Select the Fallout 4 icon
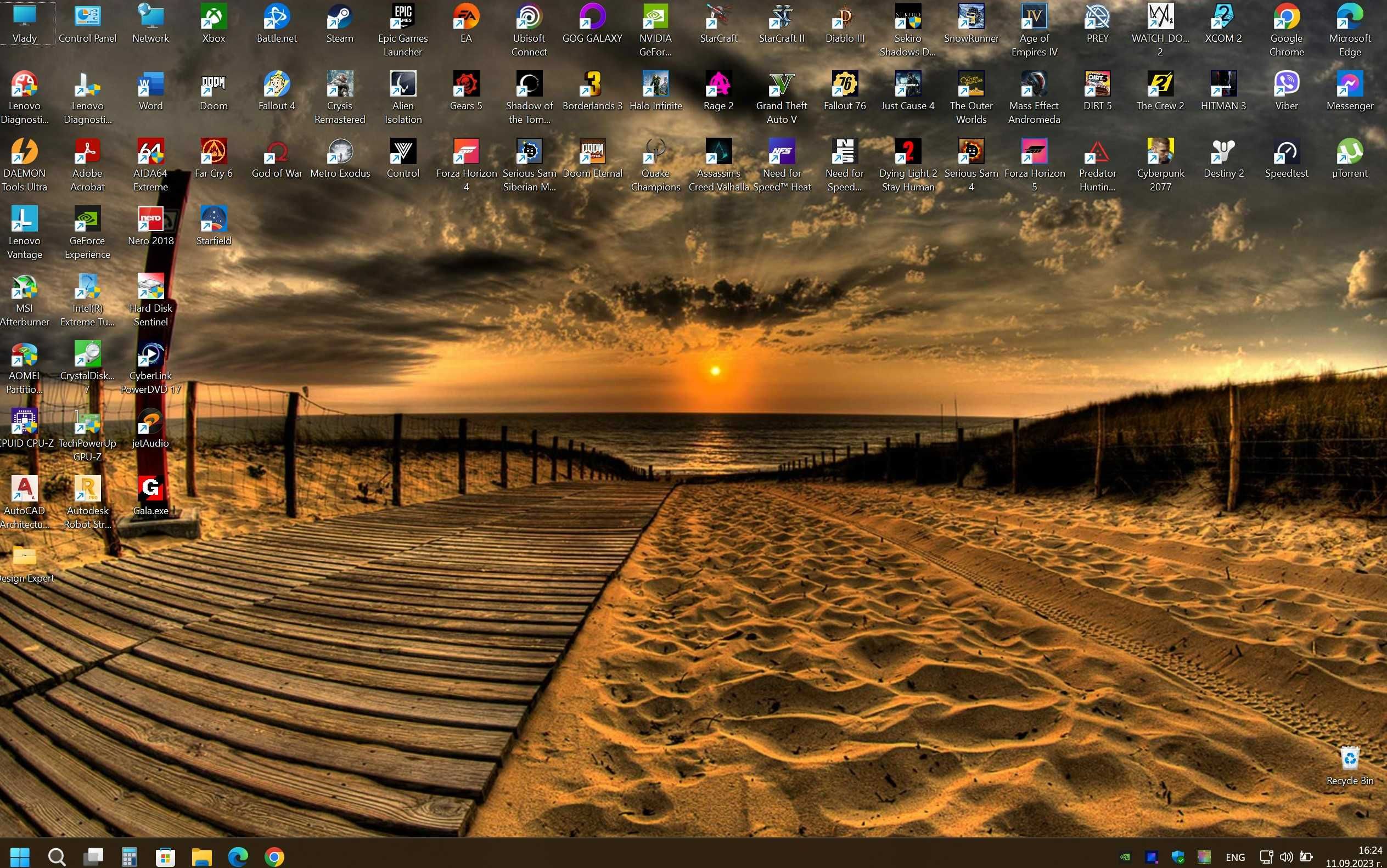Screen dimensions: 1387x868 (x=276, y=92)
